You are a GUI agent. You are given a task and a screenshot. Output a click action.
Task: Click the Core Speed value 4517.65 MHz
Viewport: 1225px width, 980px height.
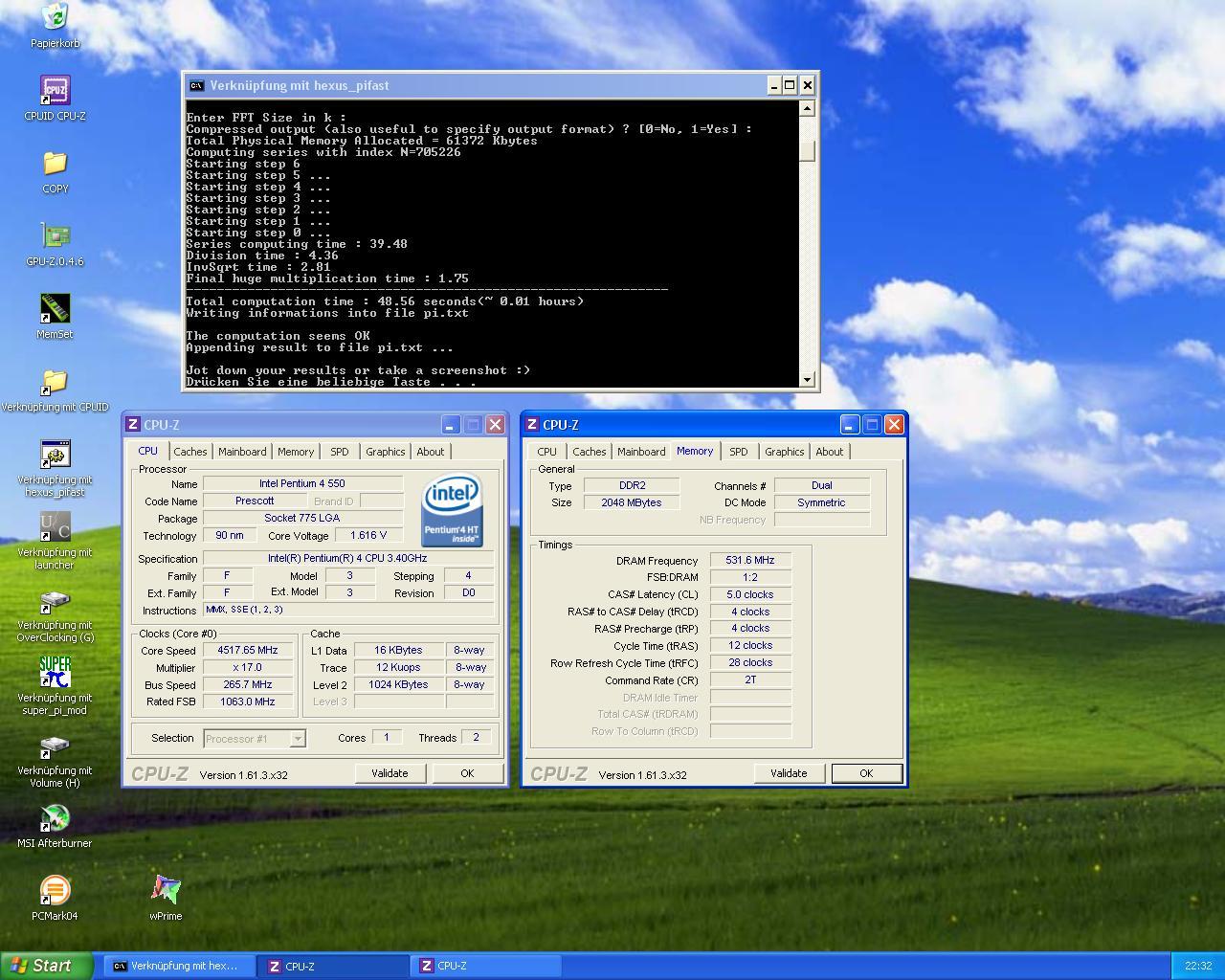click(248, 650)
